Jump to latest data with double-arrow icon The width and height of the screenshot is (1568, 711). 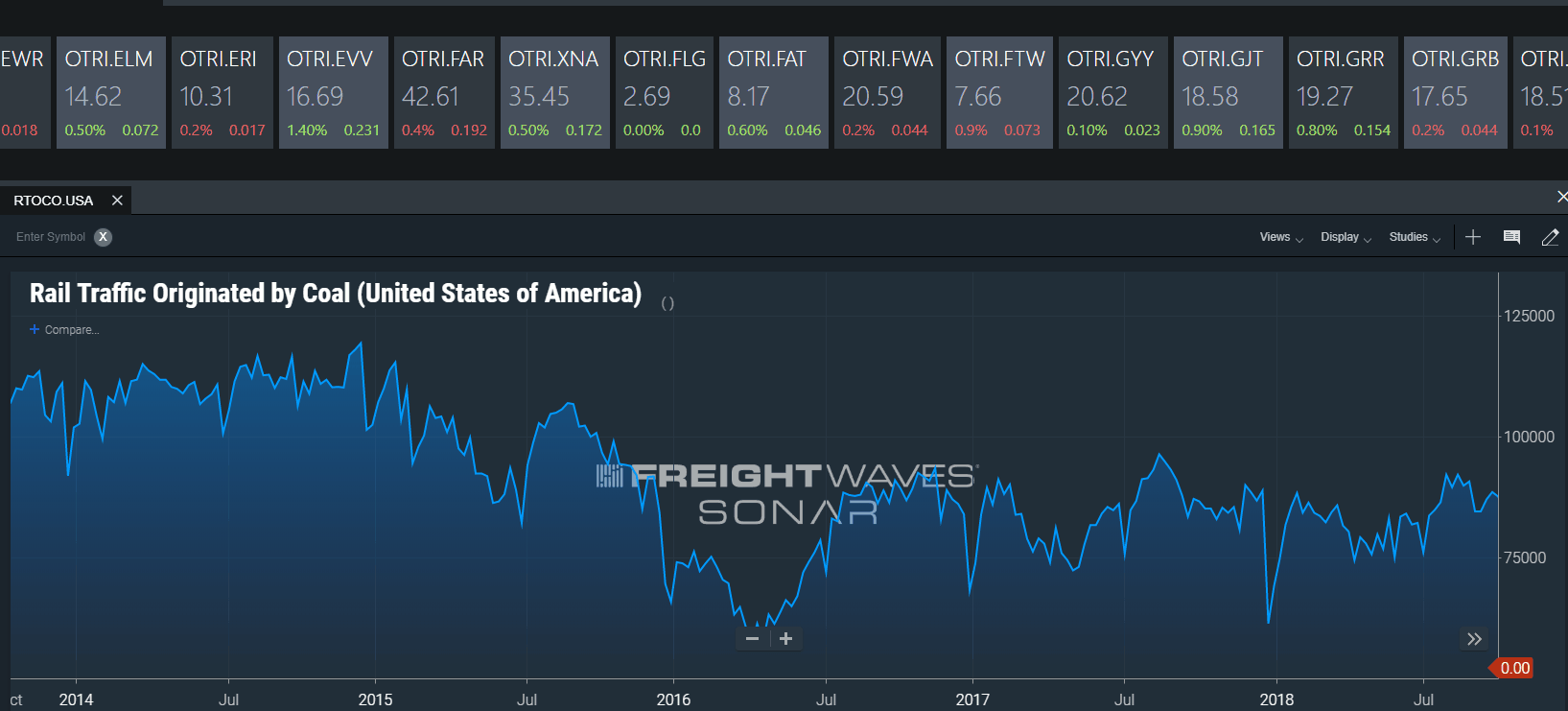click(1474, 639)
